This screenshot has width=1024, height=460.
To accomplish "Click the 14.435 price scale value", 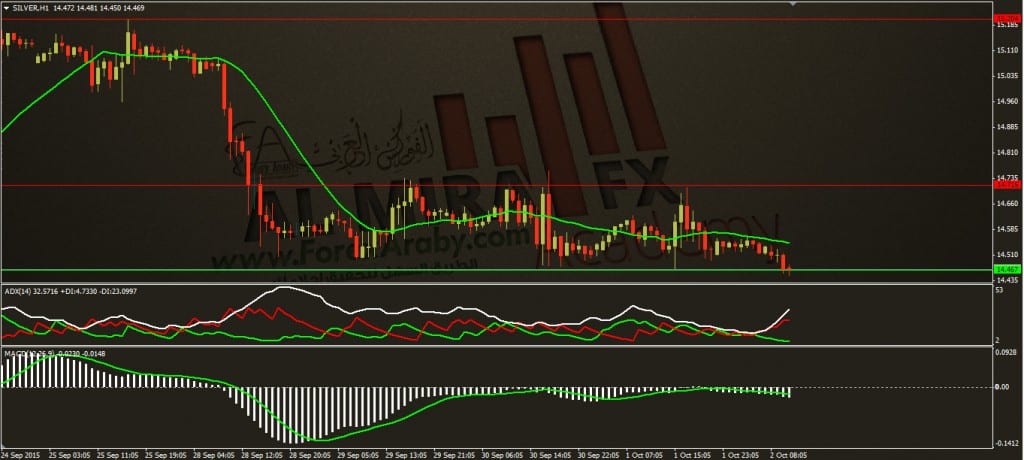I will pos(1008,280).
